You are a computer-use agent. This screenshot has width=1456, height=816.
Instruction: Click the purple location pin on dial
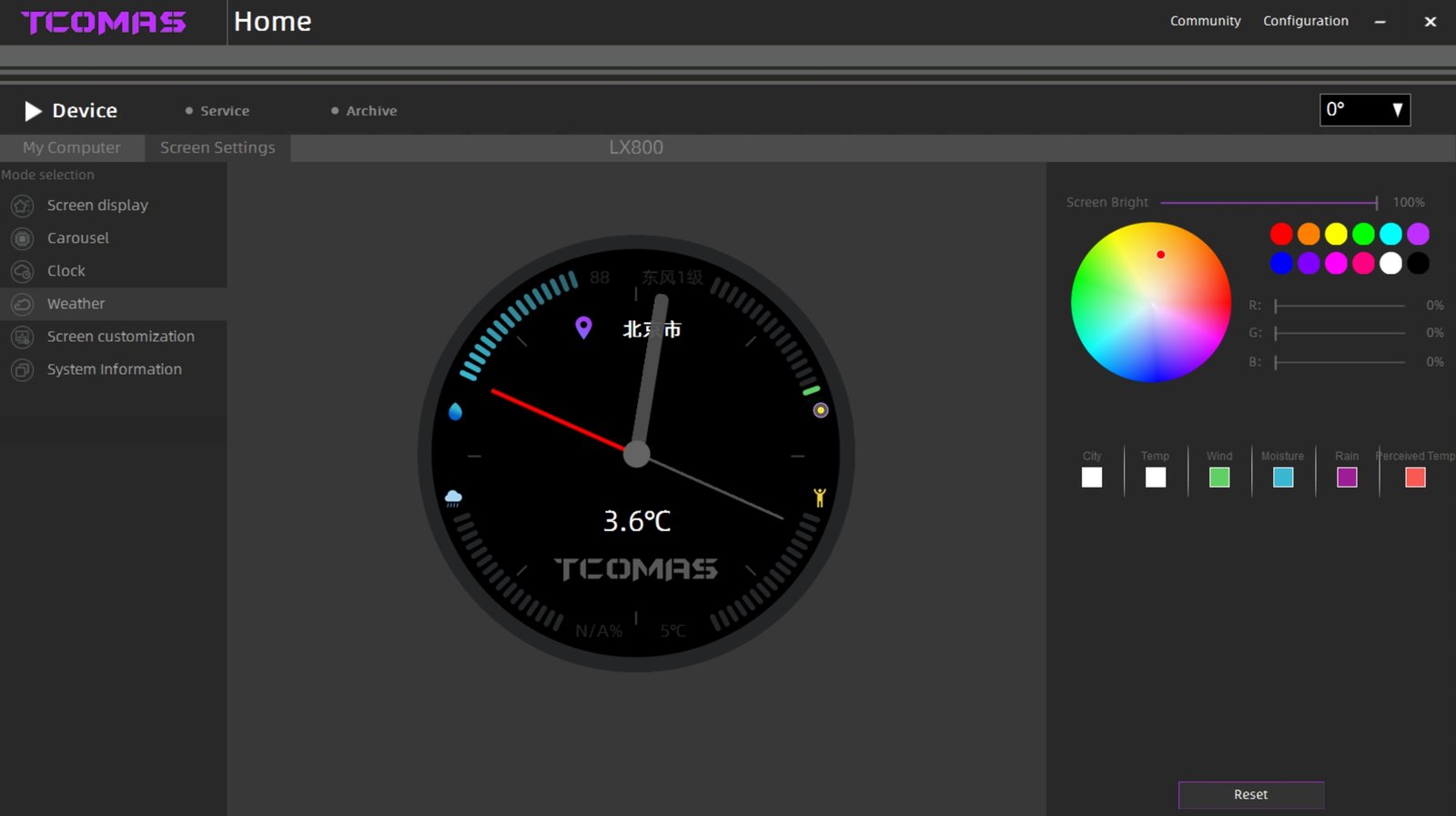(583, 327)
